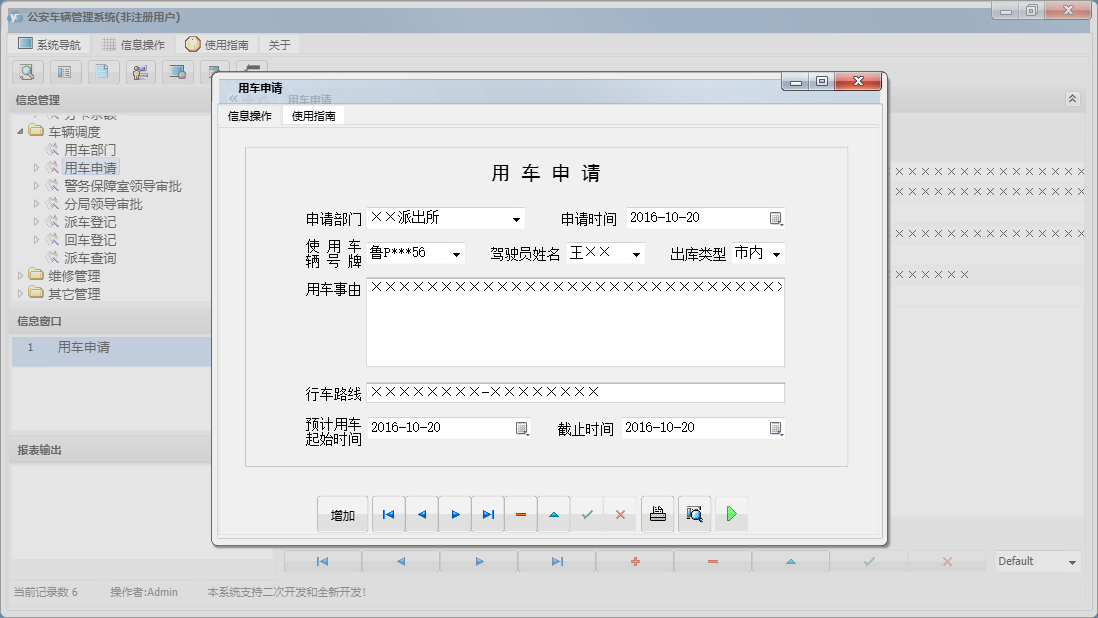Click the user settings icon in main toolbar
The height and width of the screenshot is (618, 1098).
pos(140,72)
